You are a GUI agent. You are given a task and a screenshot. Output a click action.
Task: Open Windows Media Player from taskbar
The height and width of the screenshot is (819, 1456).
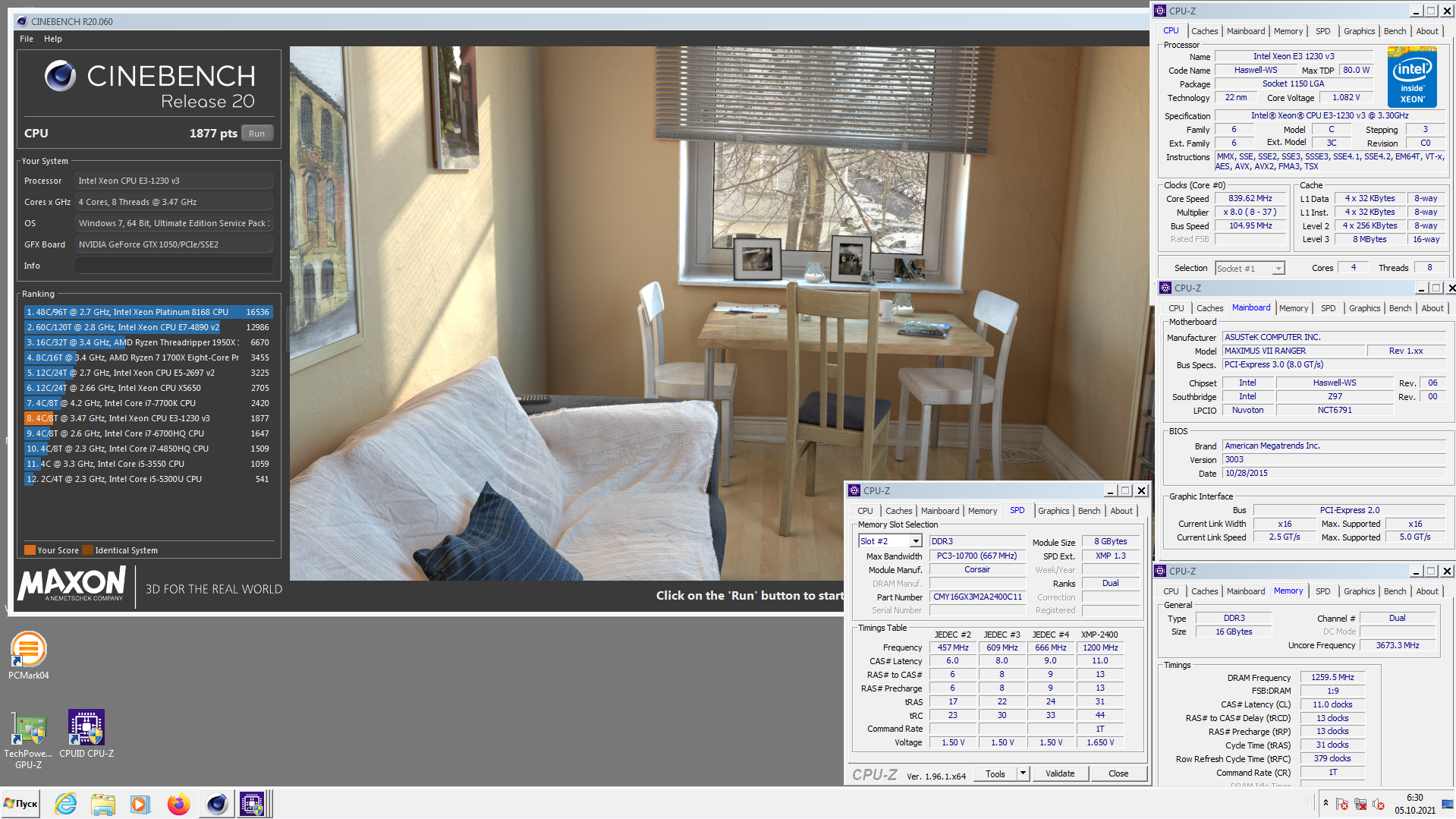click(x=140, y=804)
